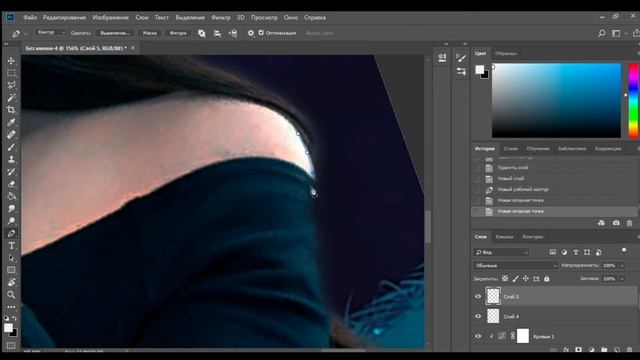This screenshot has height=360, width=640.
Task: Hide Кривые 1 layer via eye icon
Action: pos(478,336)
